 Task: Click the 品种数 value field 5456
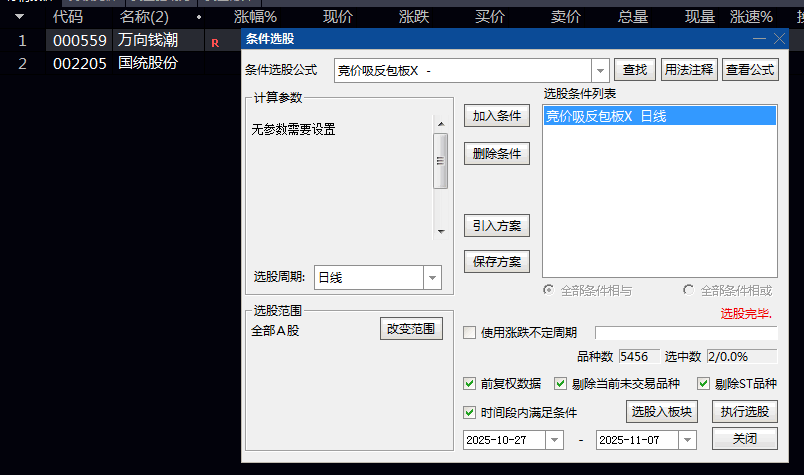tap(639, 357)
